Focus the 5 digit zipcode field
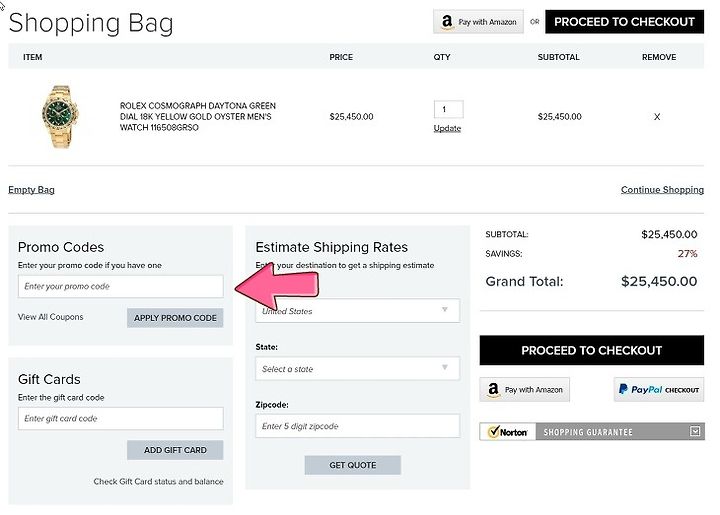Image resolution: width=720 pixels, height=515 pixels. (357, 426)
